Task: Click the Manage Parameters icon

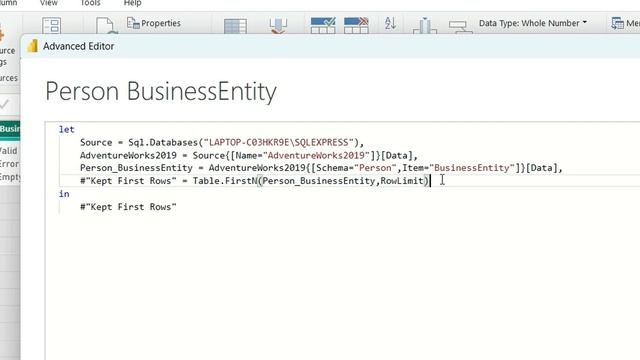Action: coord(52,25)
